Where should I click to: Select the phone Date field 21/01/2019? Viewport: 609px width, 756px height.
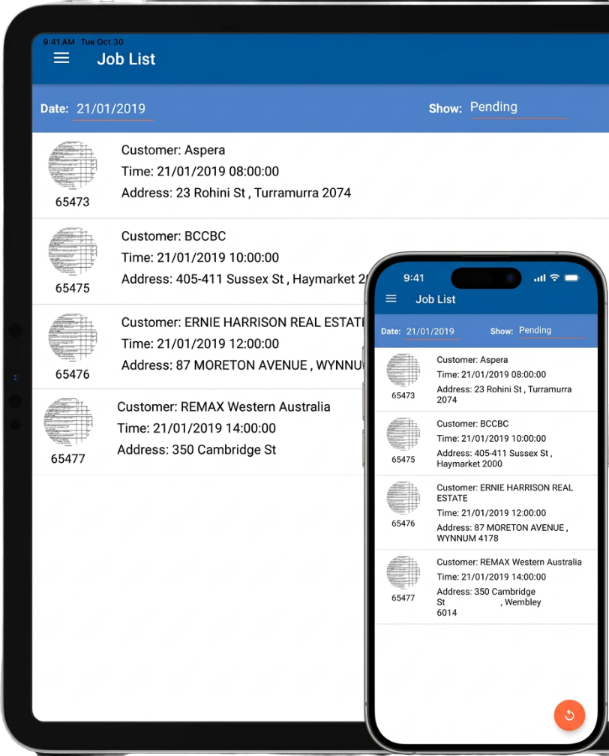pos(431,331)
